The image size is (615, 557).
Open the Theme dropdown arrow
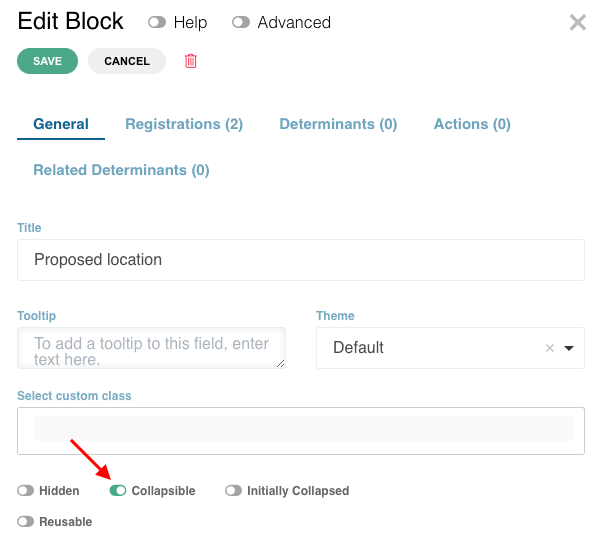(569, 348)
